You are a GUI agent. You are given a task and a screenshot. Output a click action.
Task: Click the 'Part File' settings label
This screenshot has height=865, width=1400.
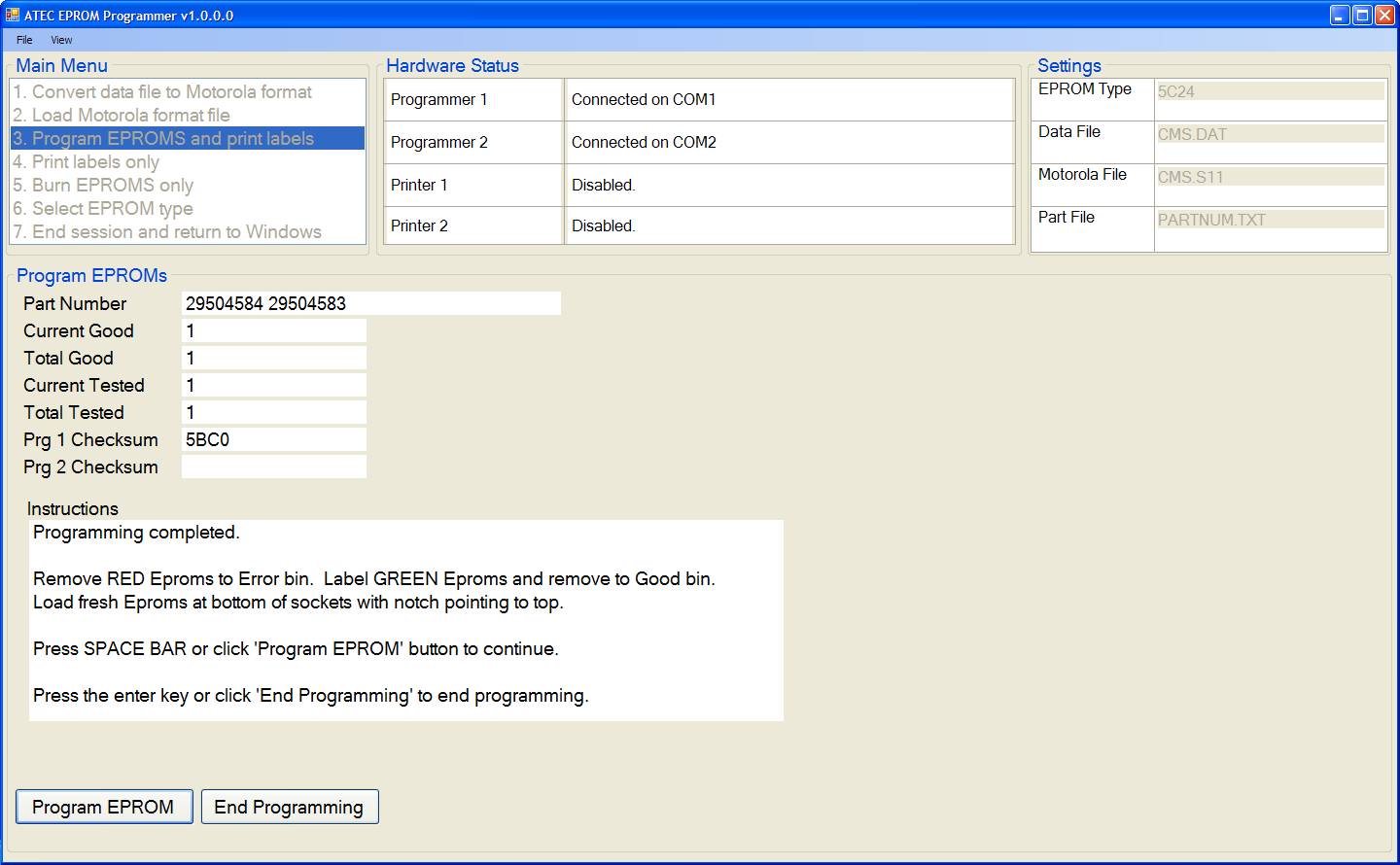click(x=1067, y=217)
